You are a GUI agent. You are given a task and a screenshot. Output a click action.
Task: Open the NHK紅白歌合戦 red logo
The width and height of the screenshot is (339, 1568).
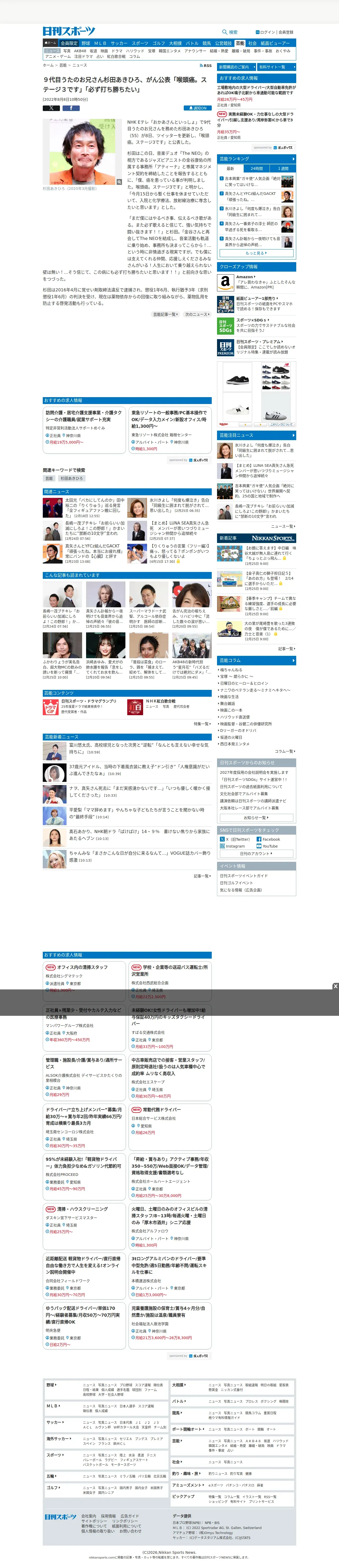click(x=135, y=707)
